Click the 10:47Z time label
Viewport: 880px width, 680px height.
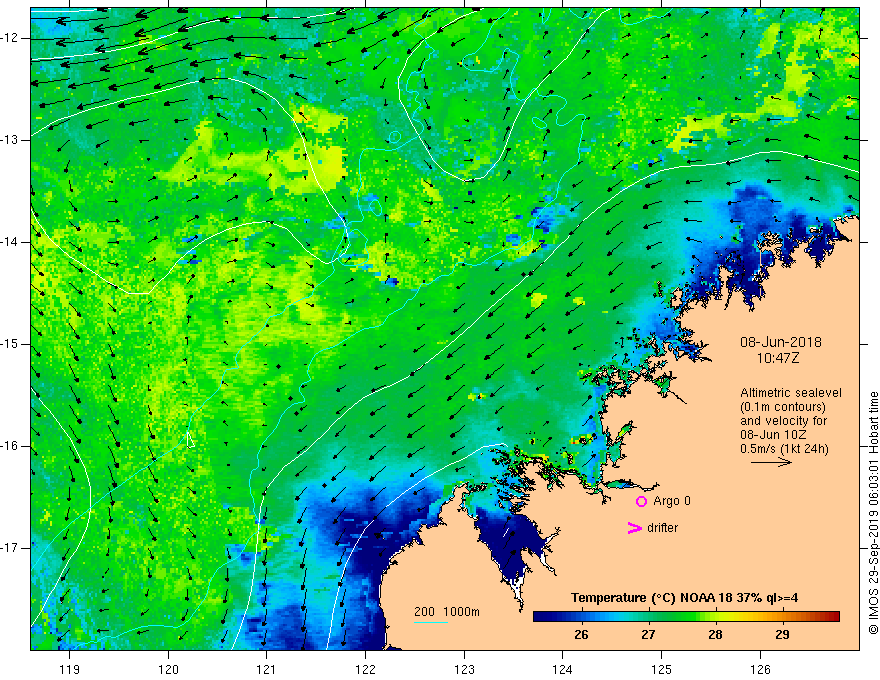pyautogui.click(x=777, y=358)
